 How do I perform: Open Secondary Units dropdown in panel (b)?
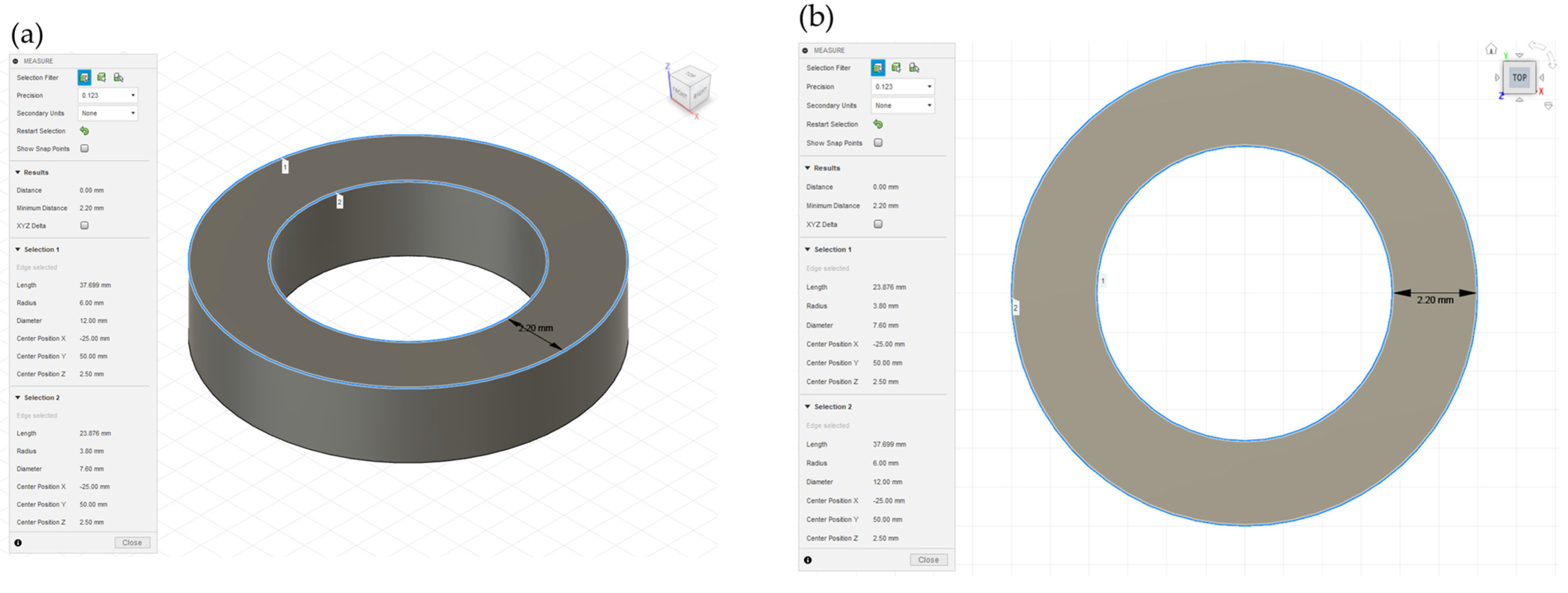tap(902, 105)
